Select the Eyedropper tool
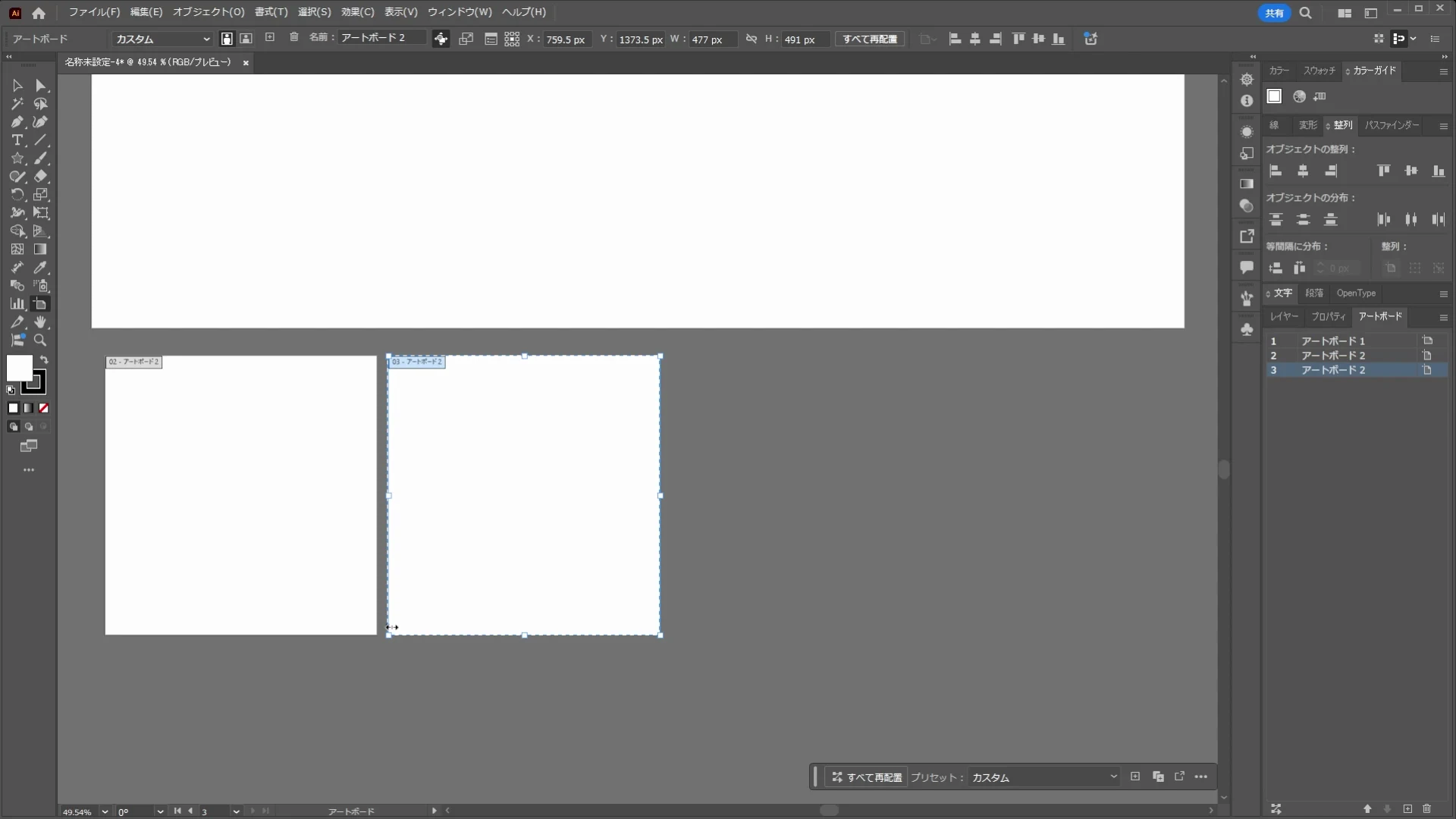The image size is (1456, 819). (41, 268)
